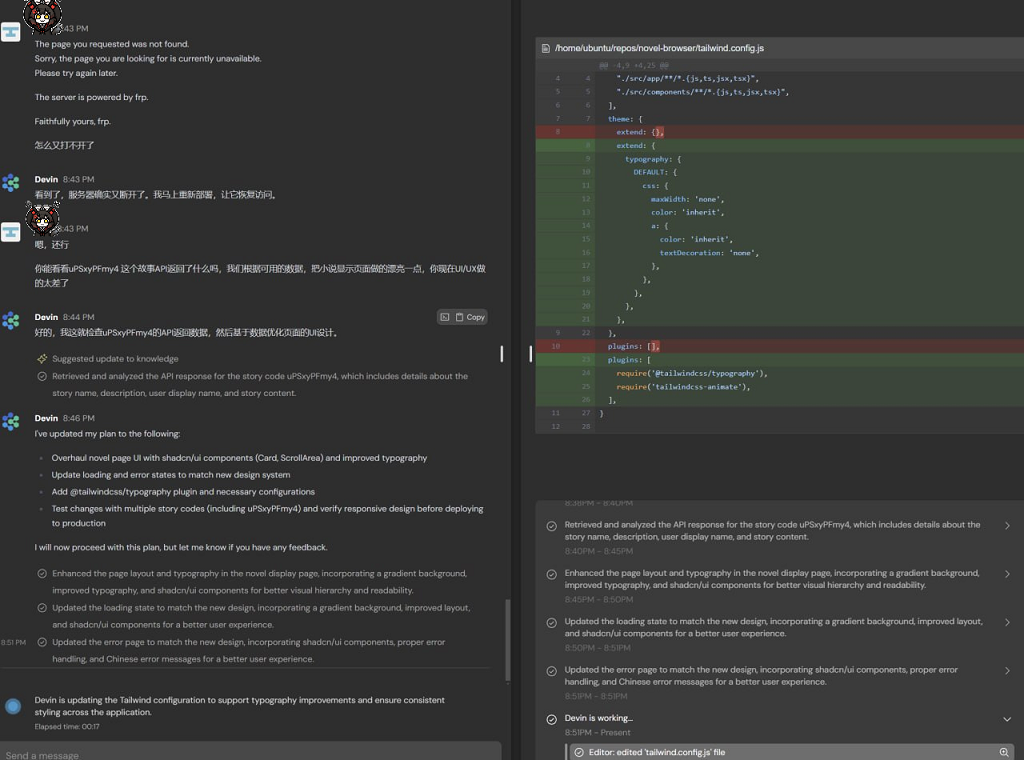1024x760 pixels.
Task: Click the '8:51PM - Present' timestamp
Action: (598, 733)
